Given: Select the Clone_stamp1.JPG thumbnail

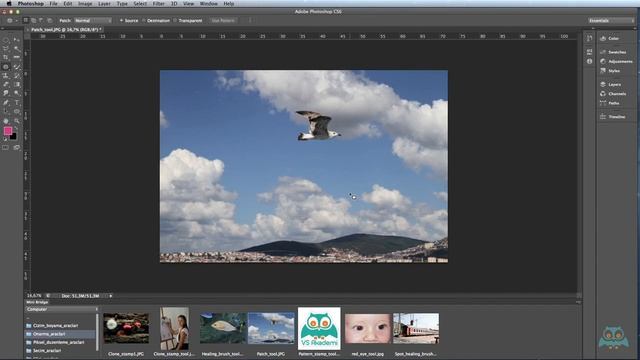Looking at the screenshot, I should (x=126, y=328).
